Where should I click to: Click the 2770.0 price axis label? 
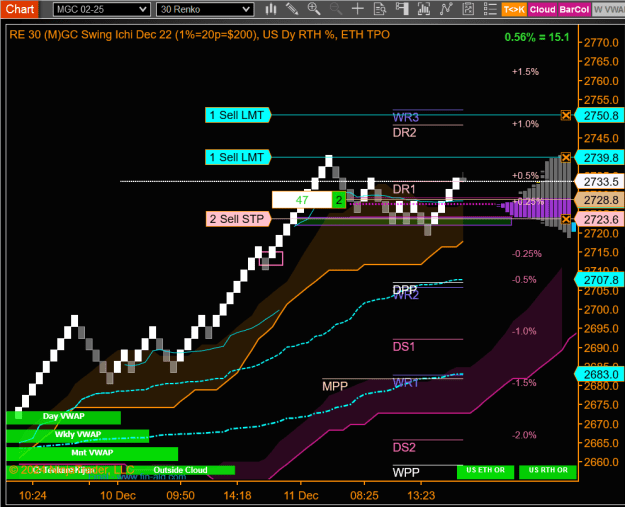(601, 43)
